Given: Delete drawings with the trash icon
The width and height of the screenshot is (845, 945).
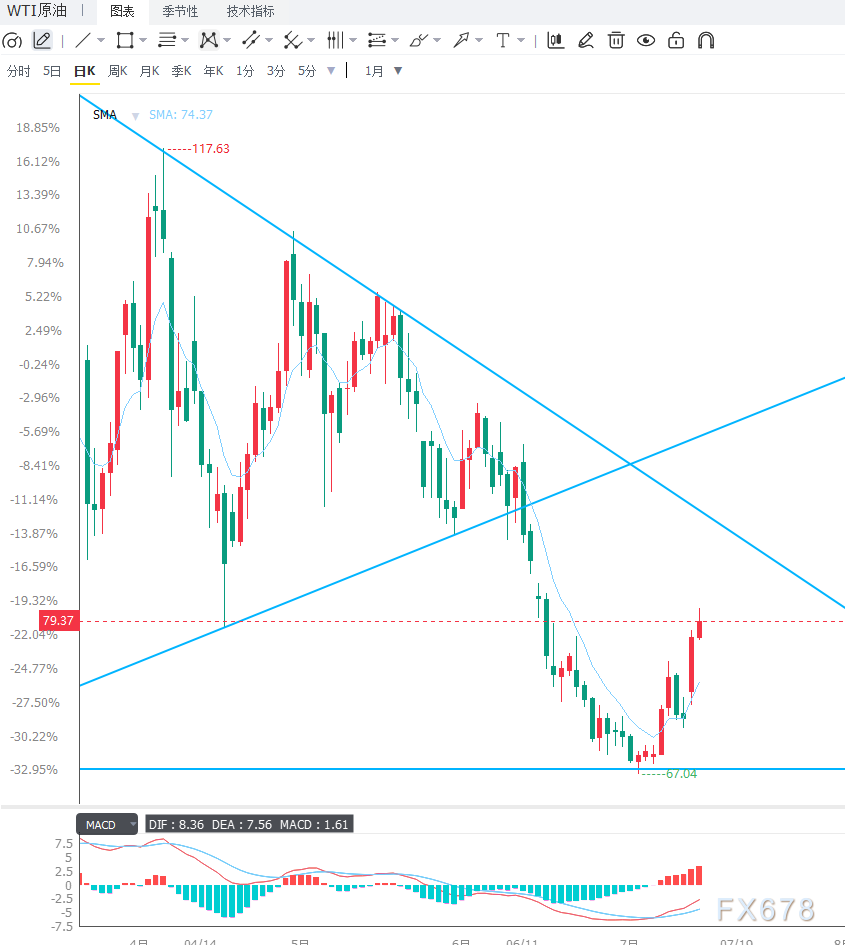Looking at the screenshot, I should tap(616, 40).
